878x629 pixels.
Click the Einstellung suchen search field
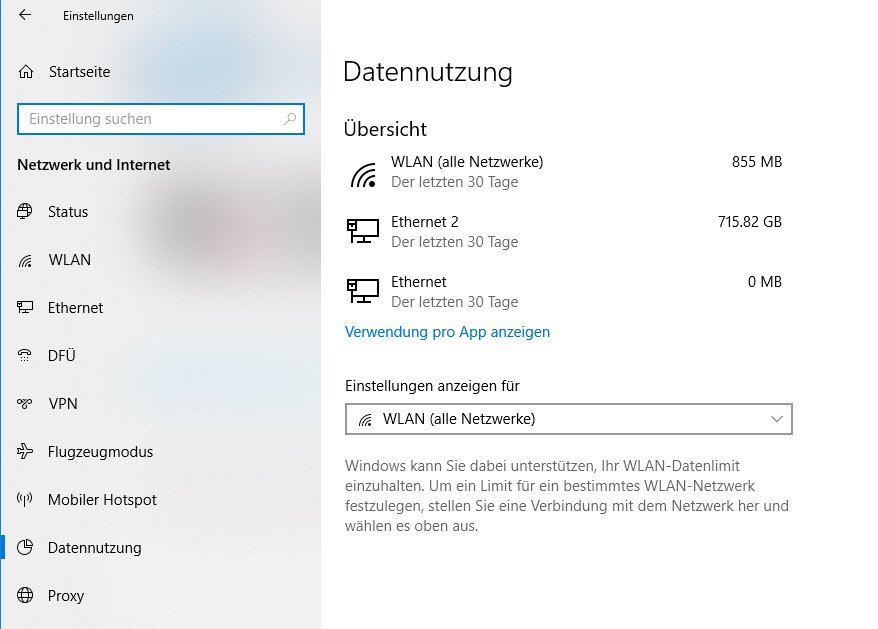click(x=150, y=119)
